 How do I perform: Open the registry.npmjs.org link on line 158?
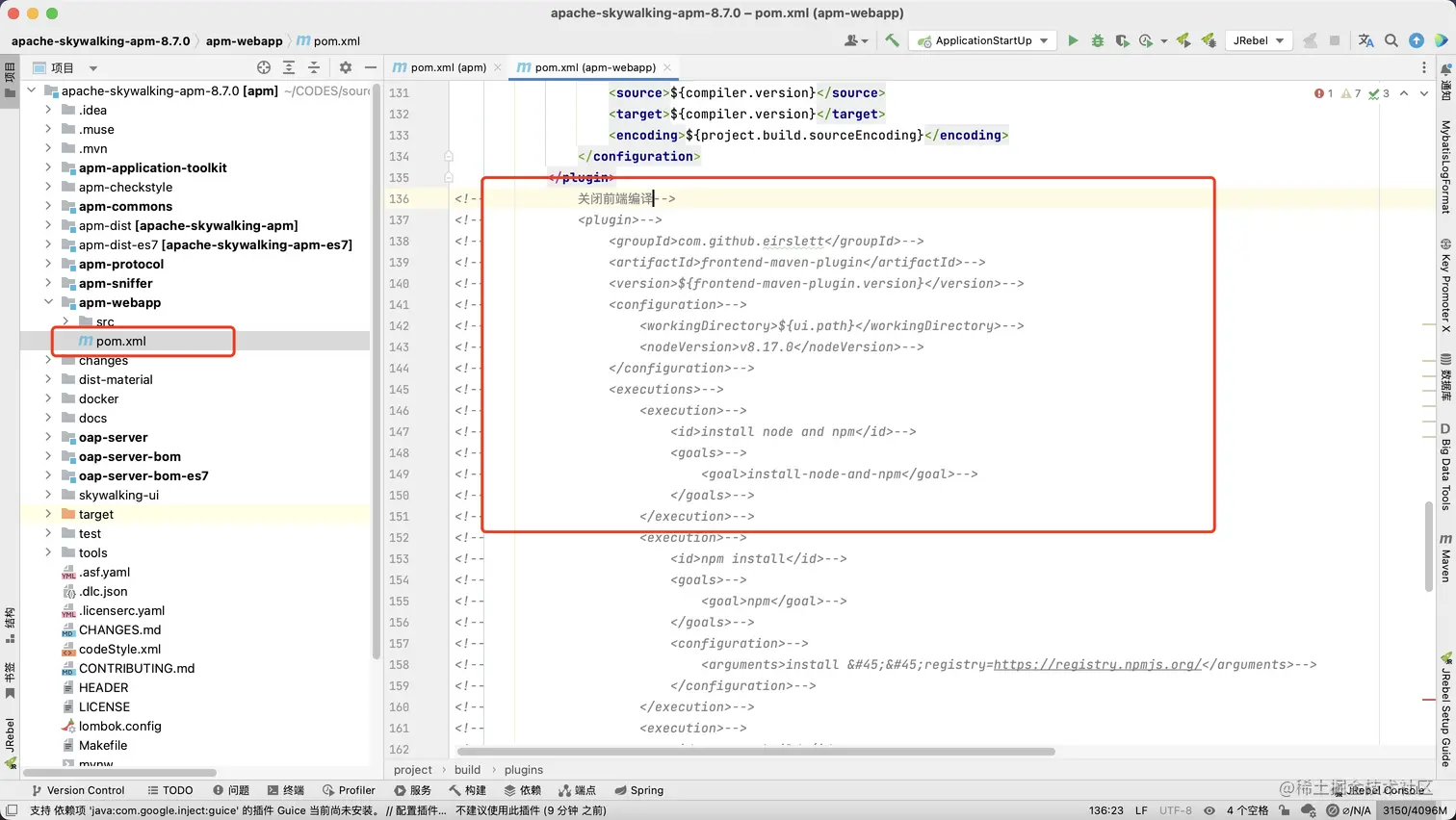pyautogui.click(x=1097, y=664)
